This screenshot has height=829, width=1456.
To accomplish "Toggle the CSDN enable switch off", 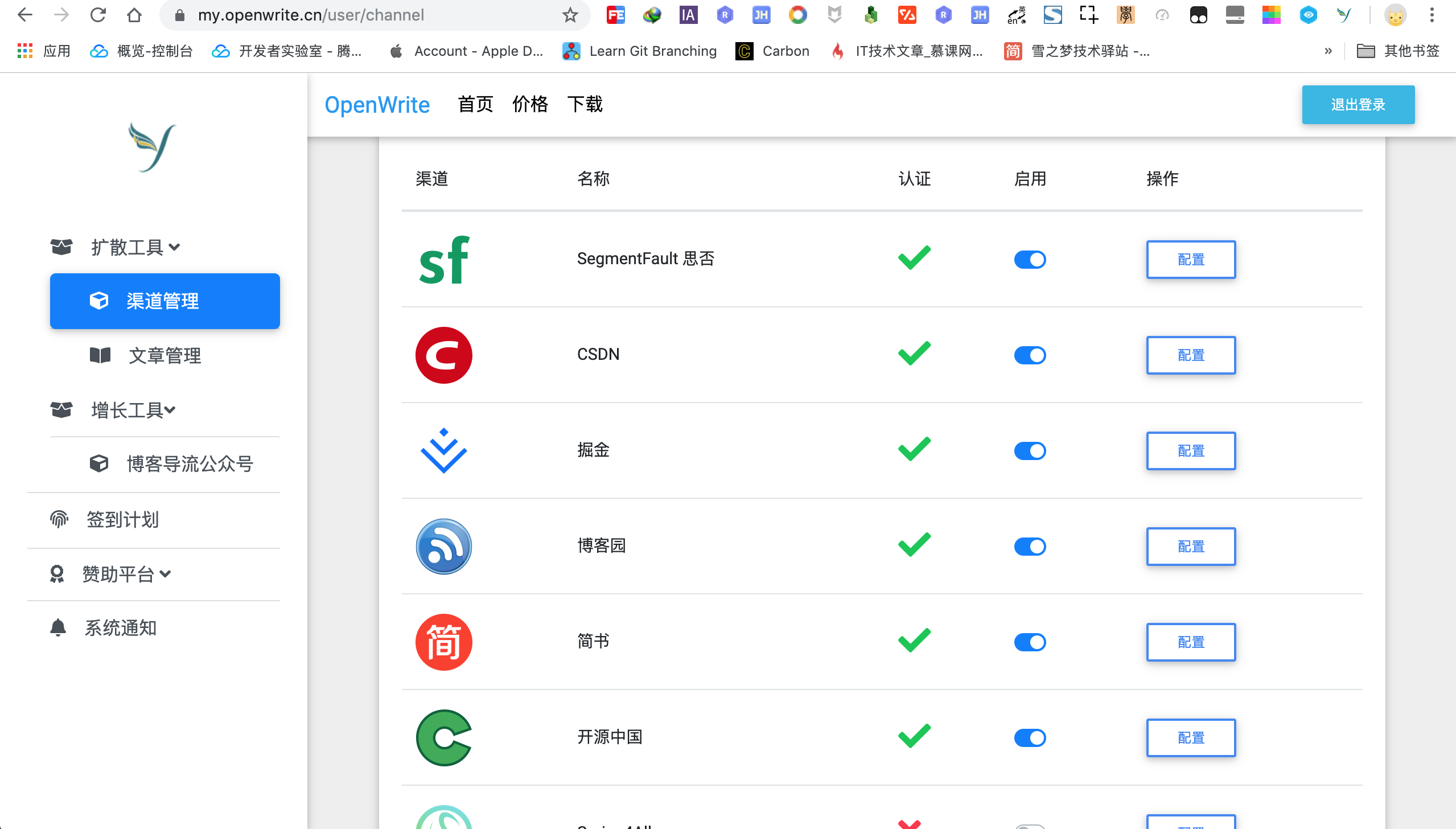I will pyautogui.click(x=1029, y=355).
